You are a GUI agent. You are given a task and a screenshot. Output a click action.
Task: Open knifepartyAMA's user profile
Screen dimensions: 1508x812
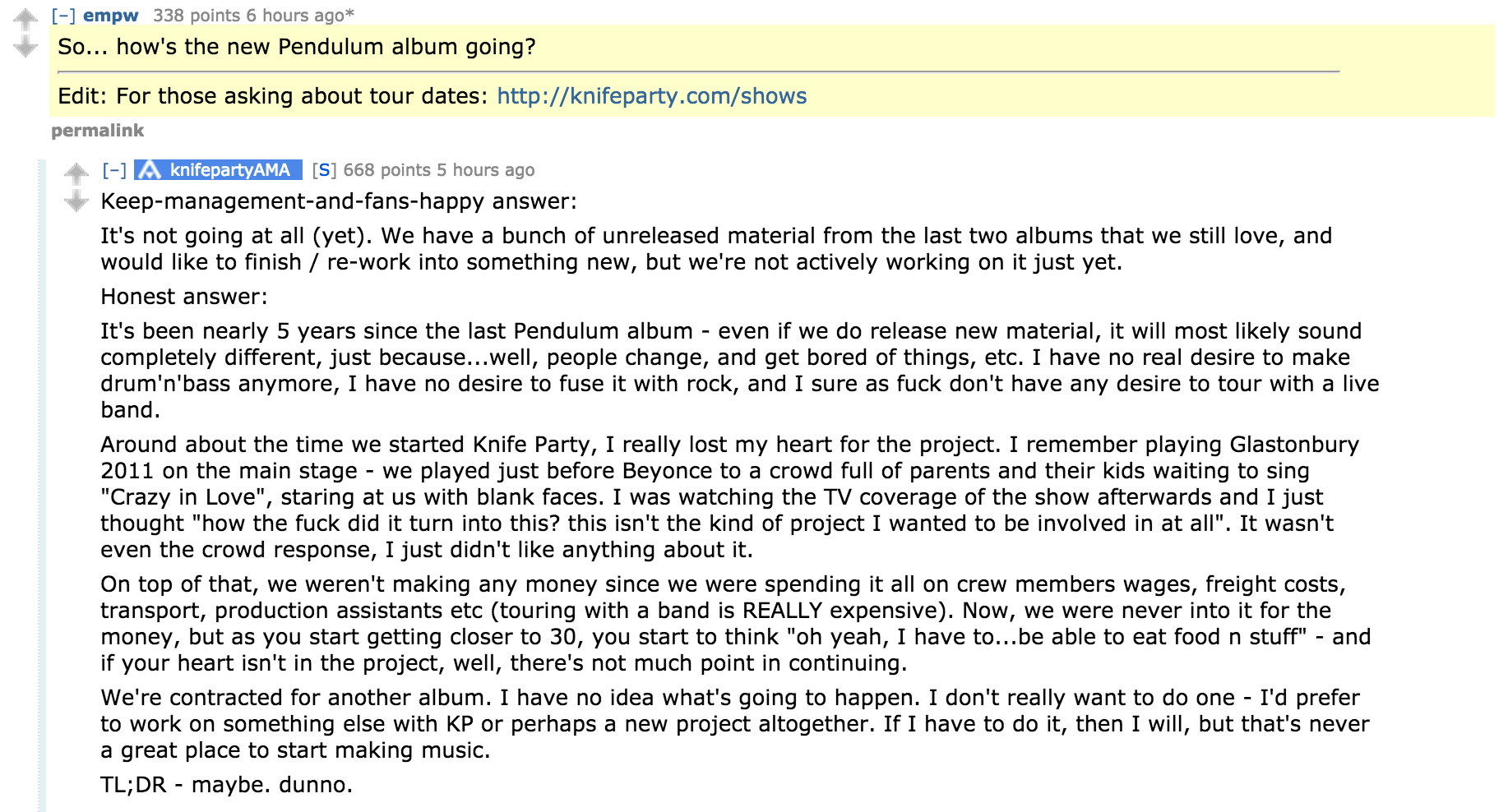[229, 170]
